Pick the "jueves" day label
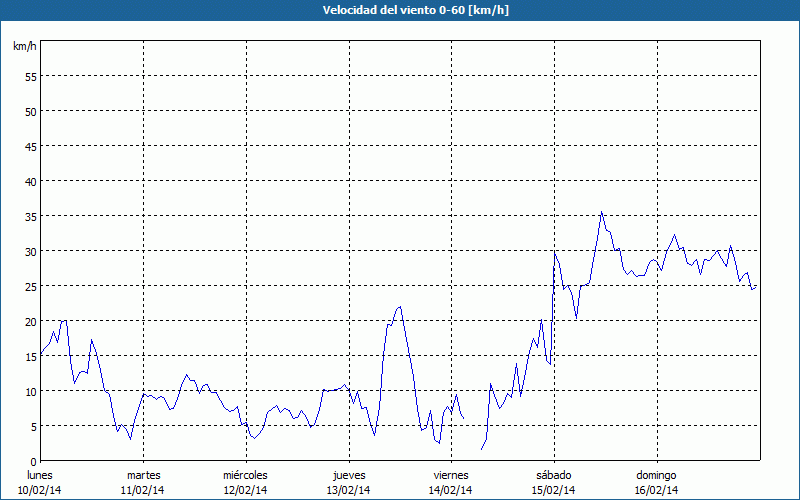 click(348, 475)
